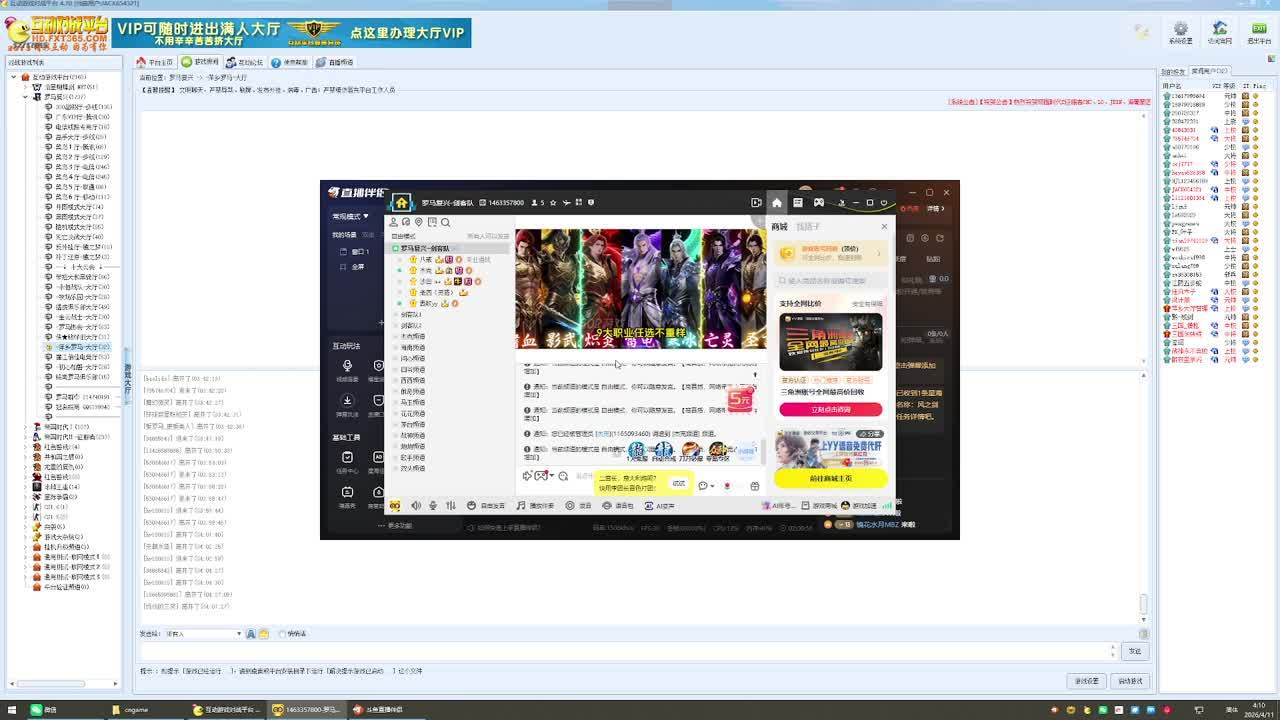1280x720 pixels.
Task: Switch to the 平台主页 tab
Action: coord(155,62)
